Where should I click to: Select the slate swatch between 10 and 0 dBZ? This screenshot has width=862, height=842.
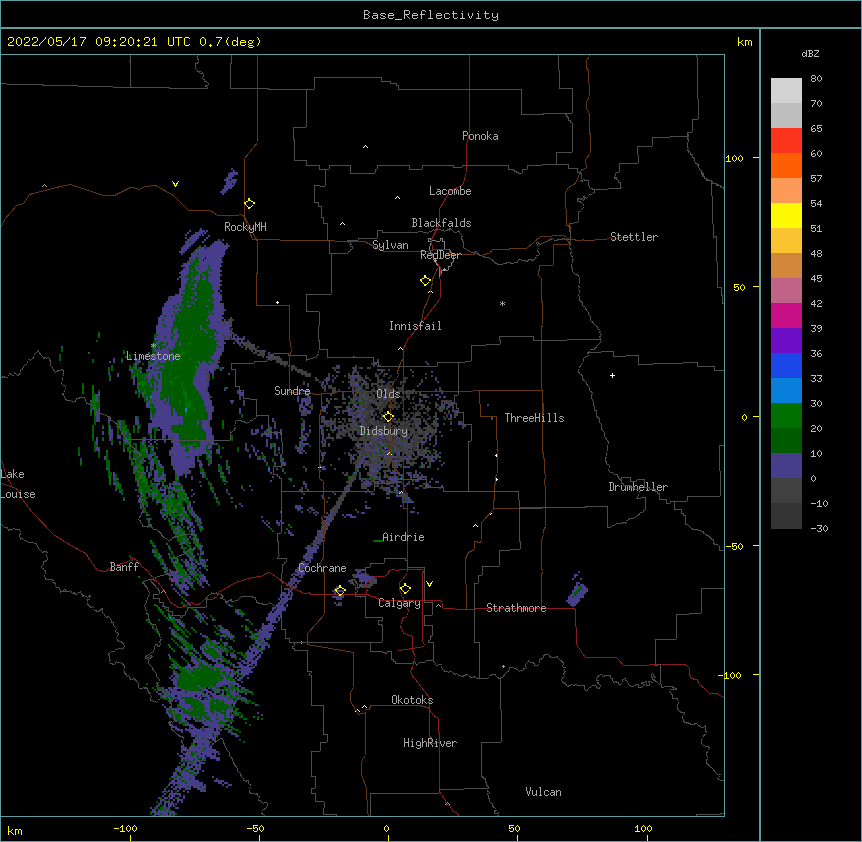786,466
